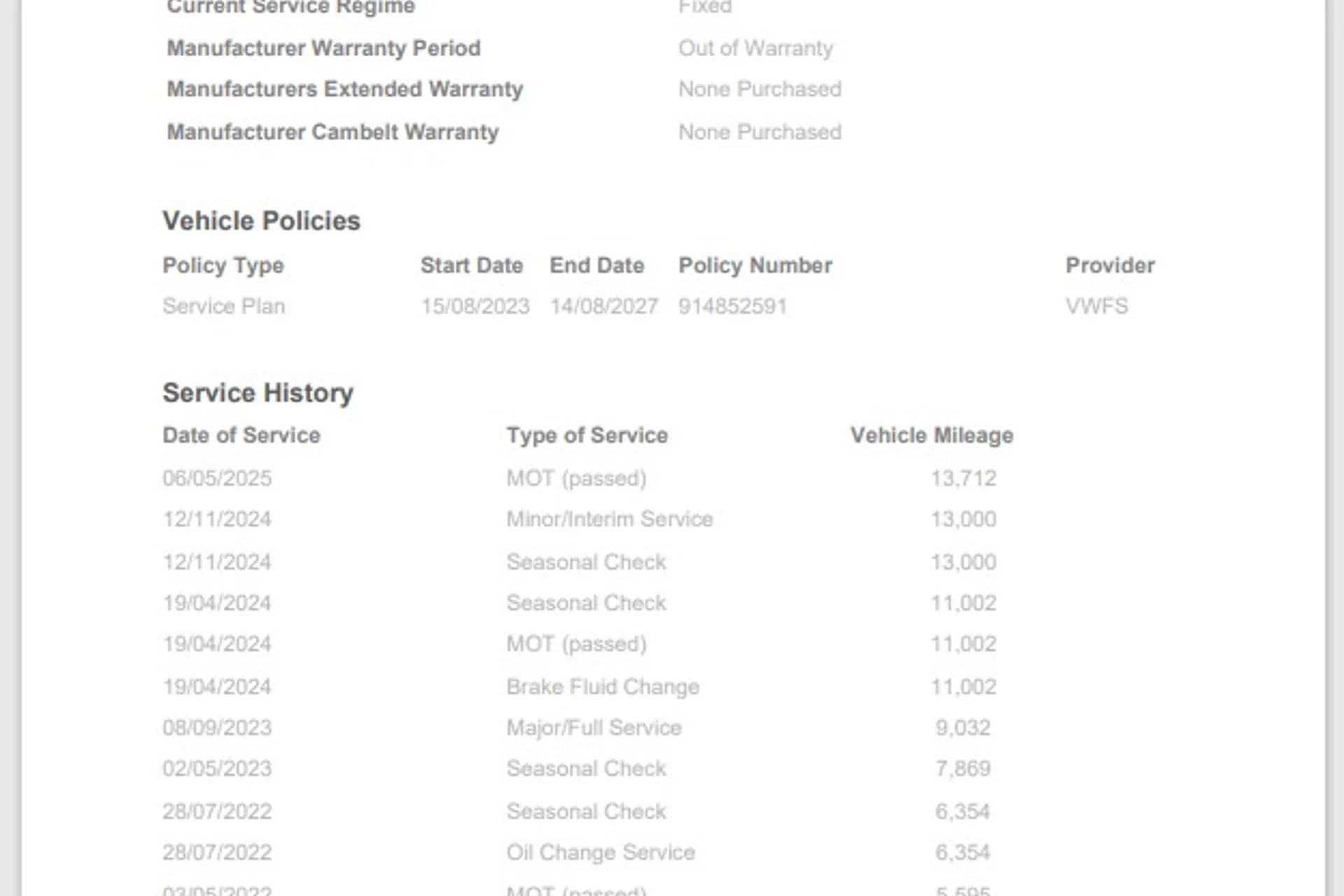The height and width of the screenshot is (896, 1344).
Task: Click the Oil Change Service entry
Action: [601, 852]
